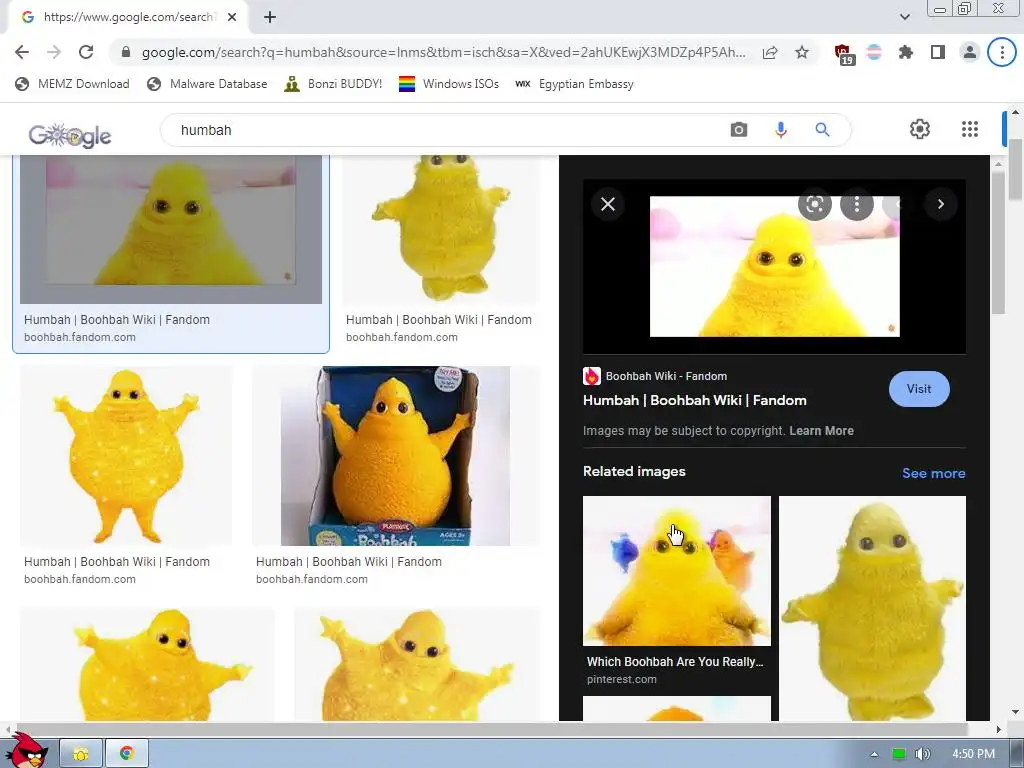This screenshot has width=1024, height=768.
Task: Go to next image with right chevron
Action: [940, 204]
